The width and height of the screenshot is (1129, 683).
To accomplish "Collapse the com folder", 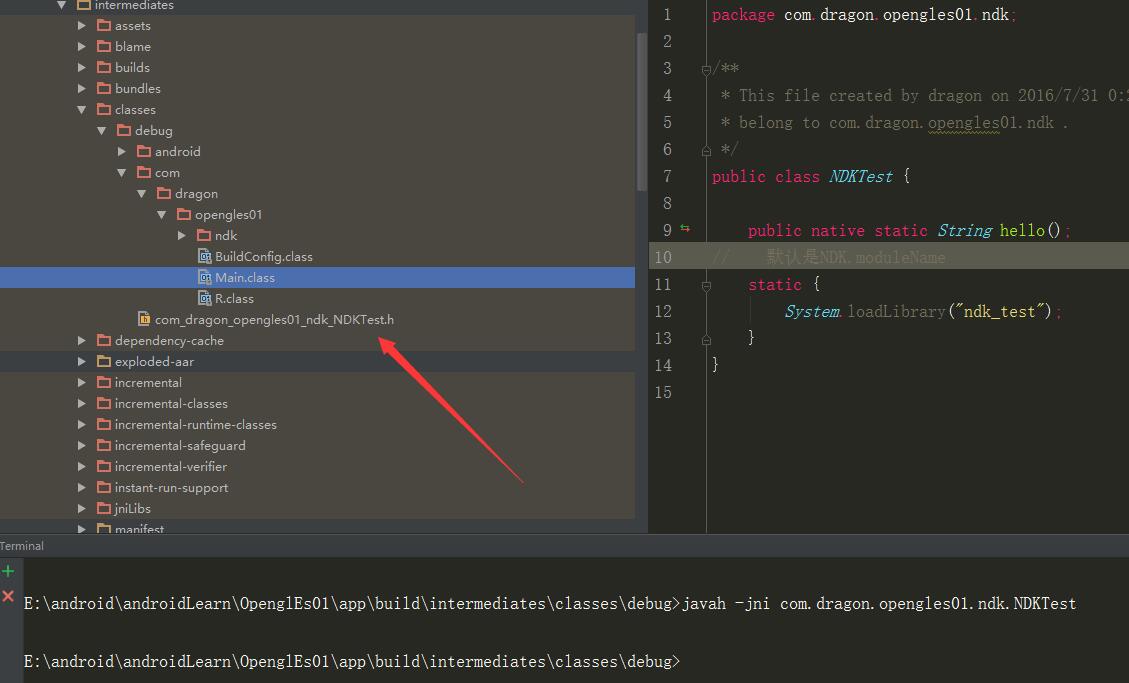I will [x=122, y=173].
